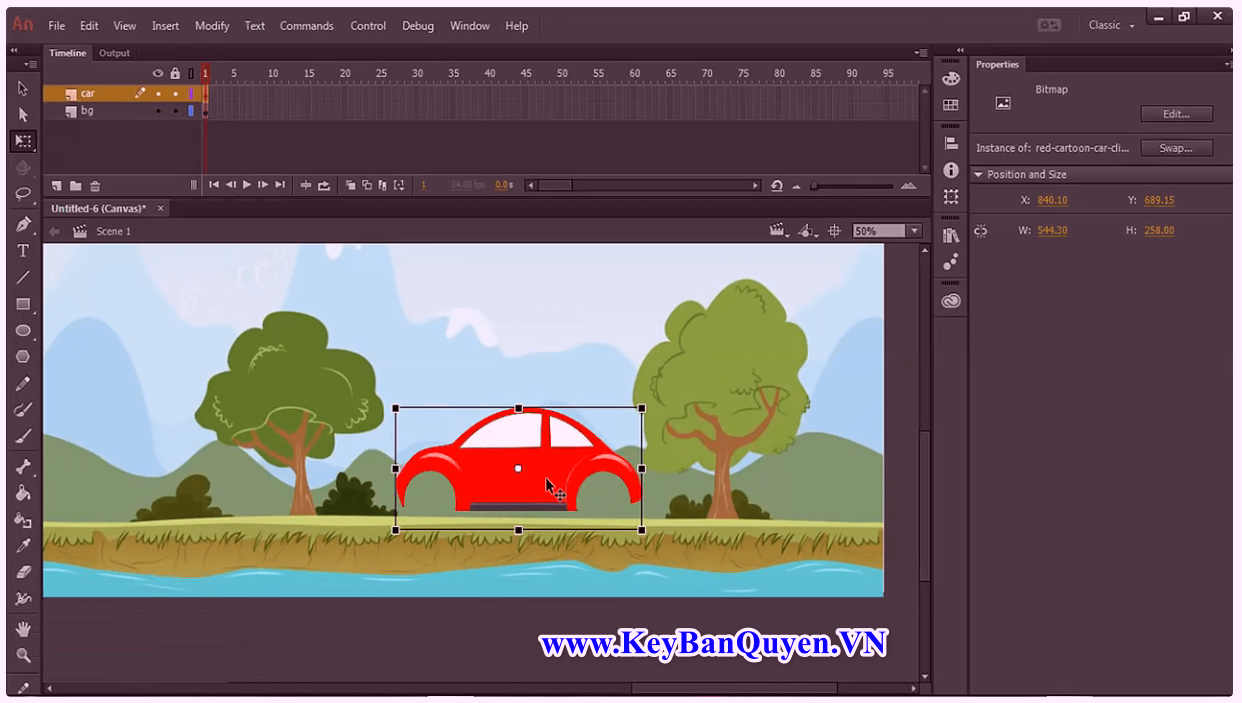Switch to the Output tab
This screenshot has height=703, width=1242.
point(114,52)
